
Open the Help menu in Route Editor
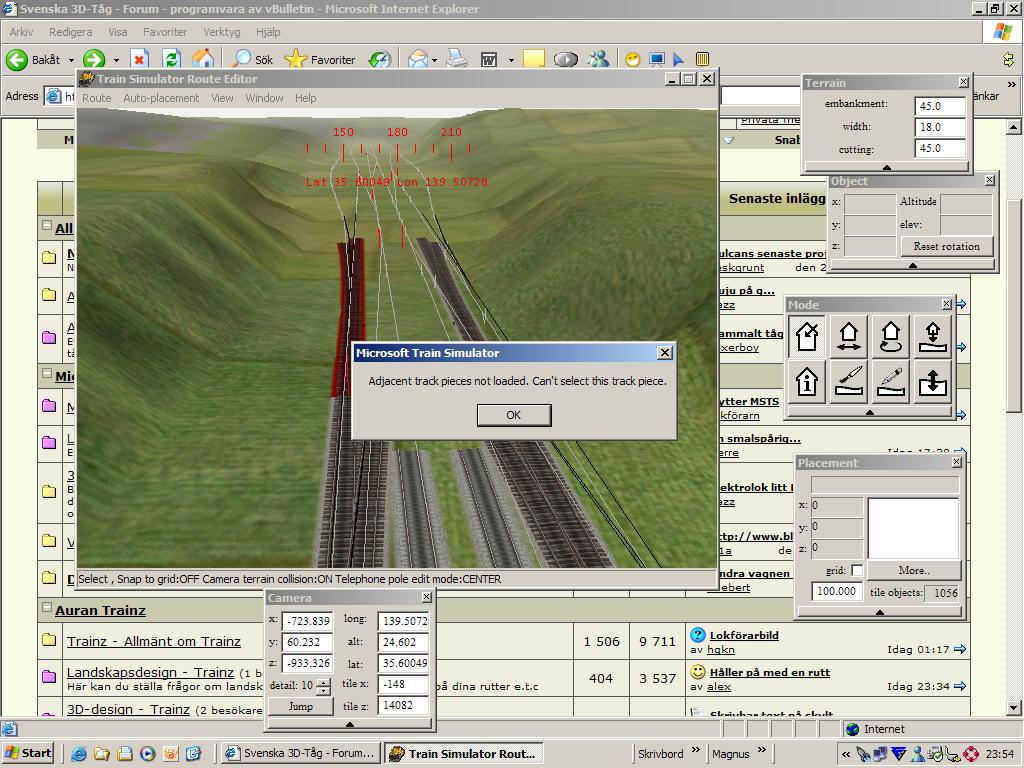306,98
